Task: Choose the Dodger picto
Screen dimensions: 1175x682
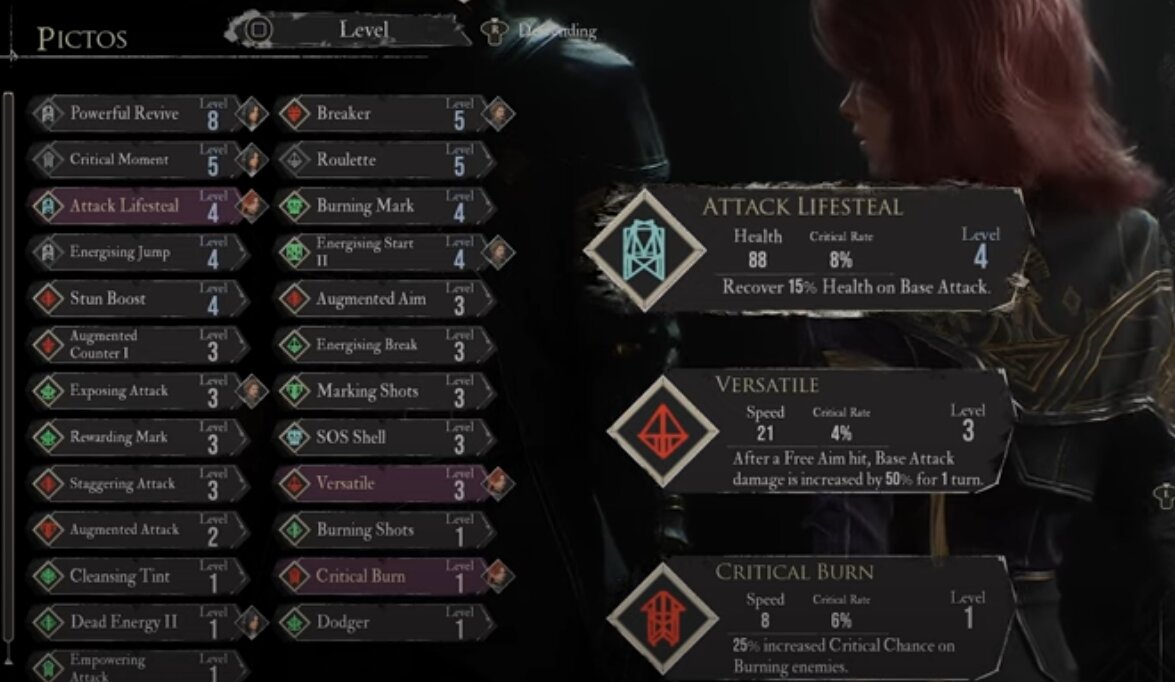Action: (384, 622)
